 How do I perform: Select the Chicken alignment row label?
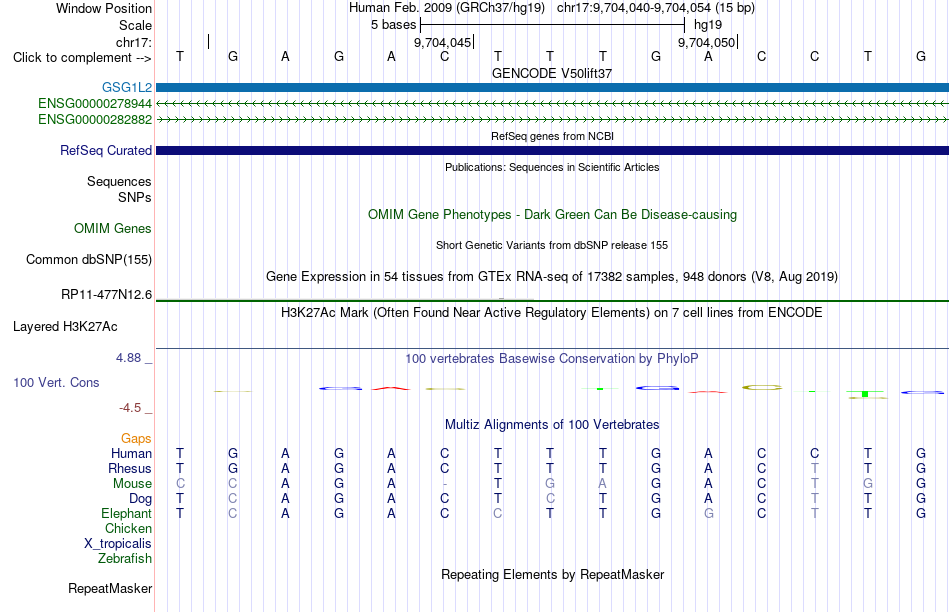click(x=128, y=528)
